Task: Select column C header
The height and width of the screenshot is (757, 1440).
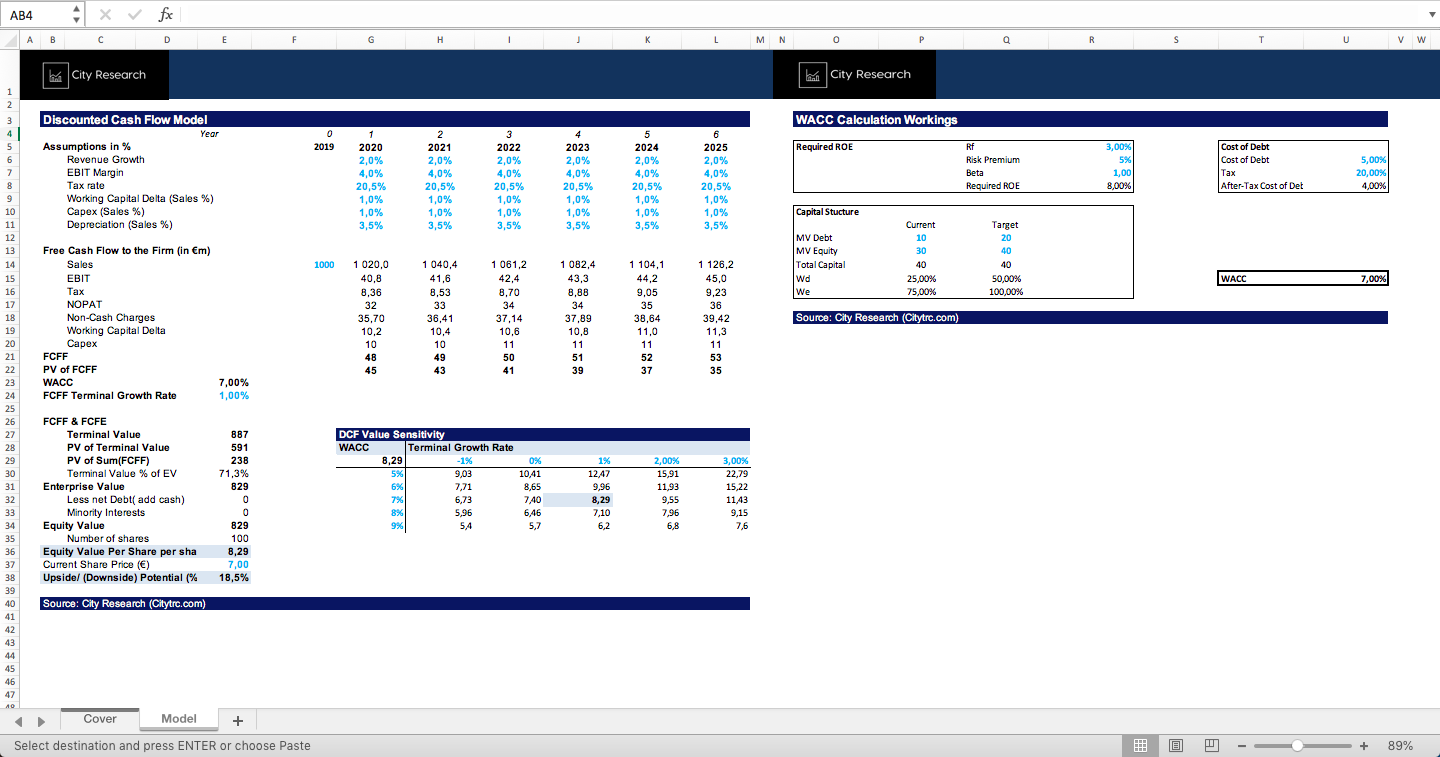Action: point(100,39)
